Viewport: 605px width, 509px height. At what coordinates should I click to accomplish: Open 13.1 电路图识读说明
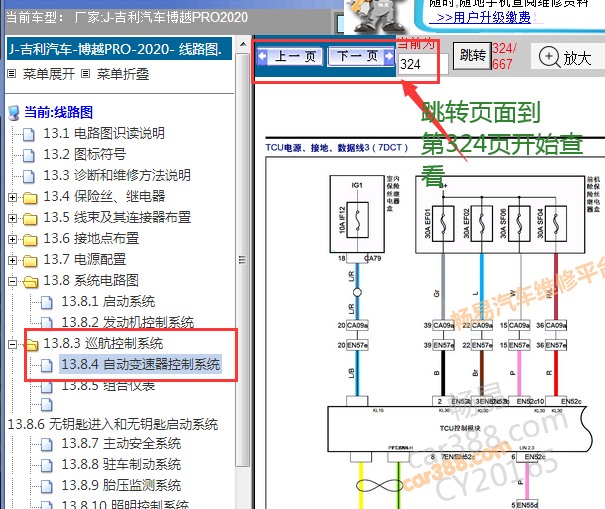coord(104,134)
